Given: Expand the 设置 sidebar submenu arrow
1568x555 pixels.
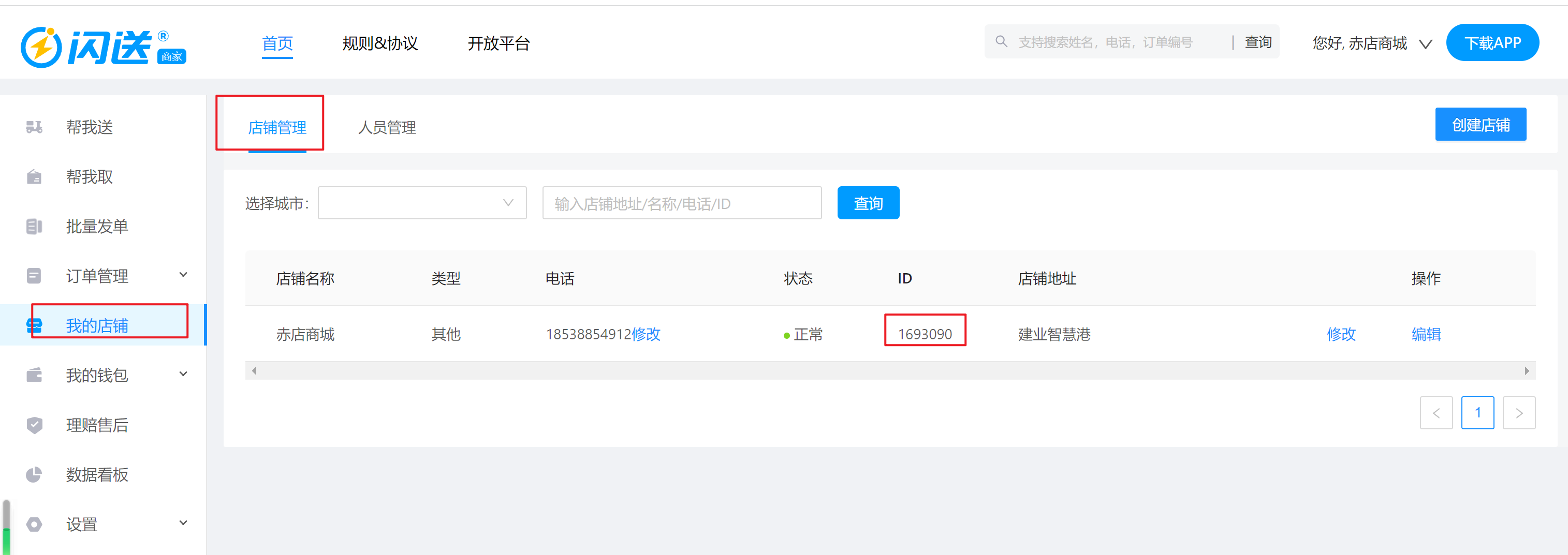Looking at the screenshot, I should (x=183, y=523).
